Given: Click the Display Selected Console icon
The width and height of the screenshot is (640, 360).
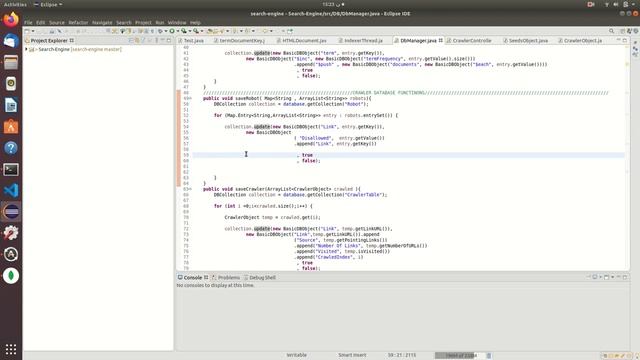Looking at the screenshot, I should click(595, 277).
